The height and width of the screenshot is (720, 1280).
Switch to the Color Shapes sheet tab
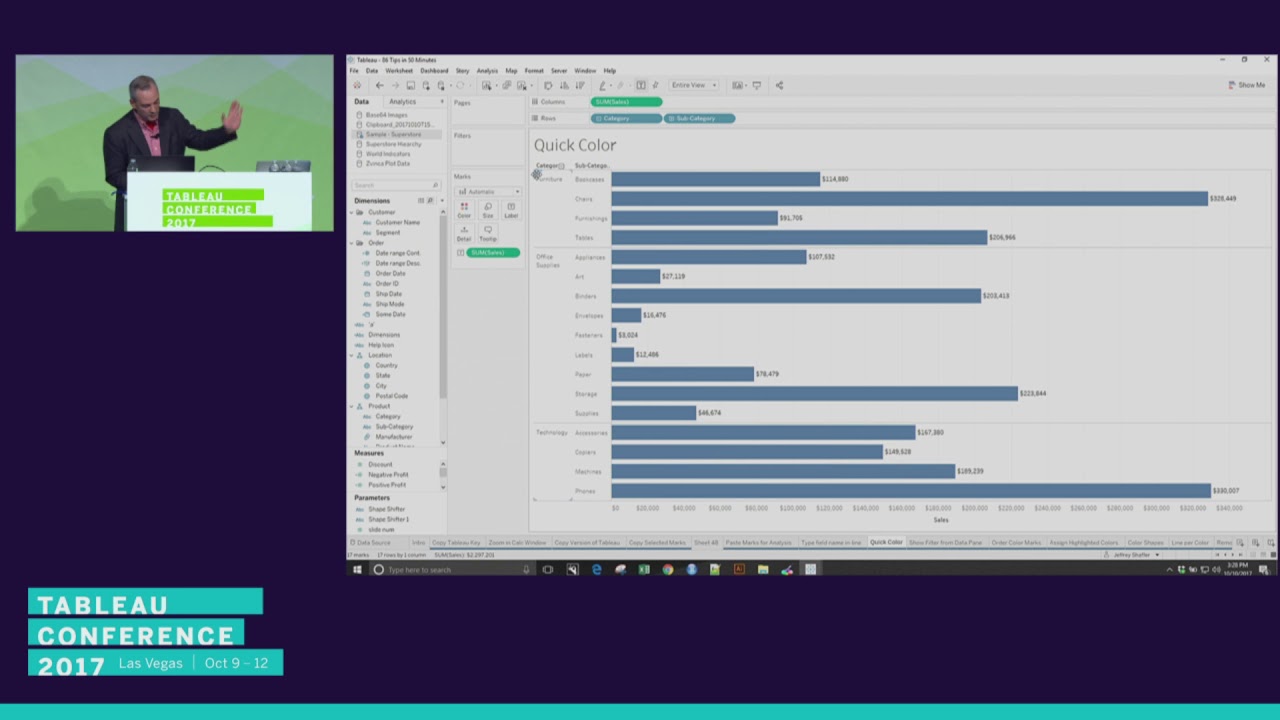[x=1145, y=542]
